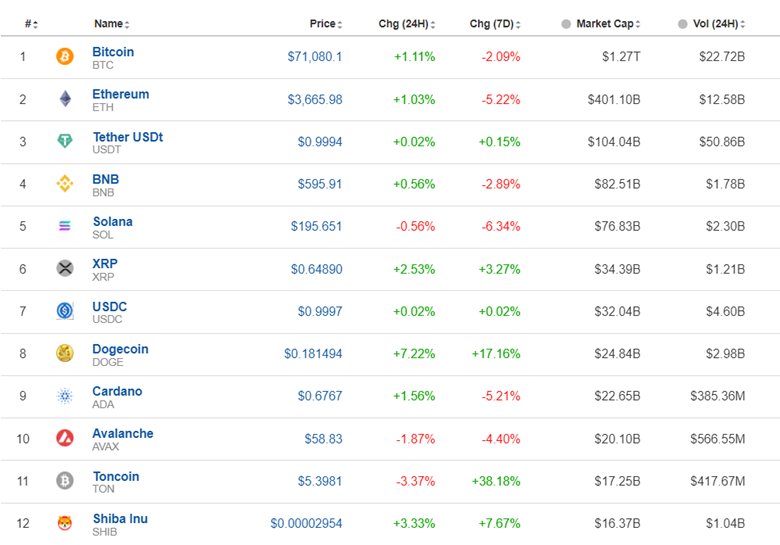This screenshot has height=545, width=780.
Task: Click XRP market cap $34.39B
Action: pos(617,269)
